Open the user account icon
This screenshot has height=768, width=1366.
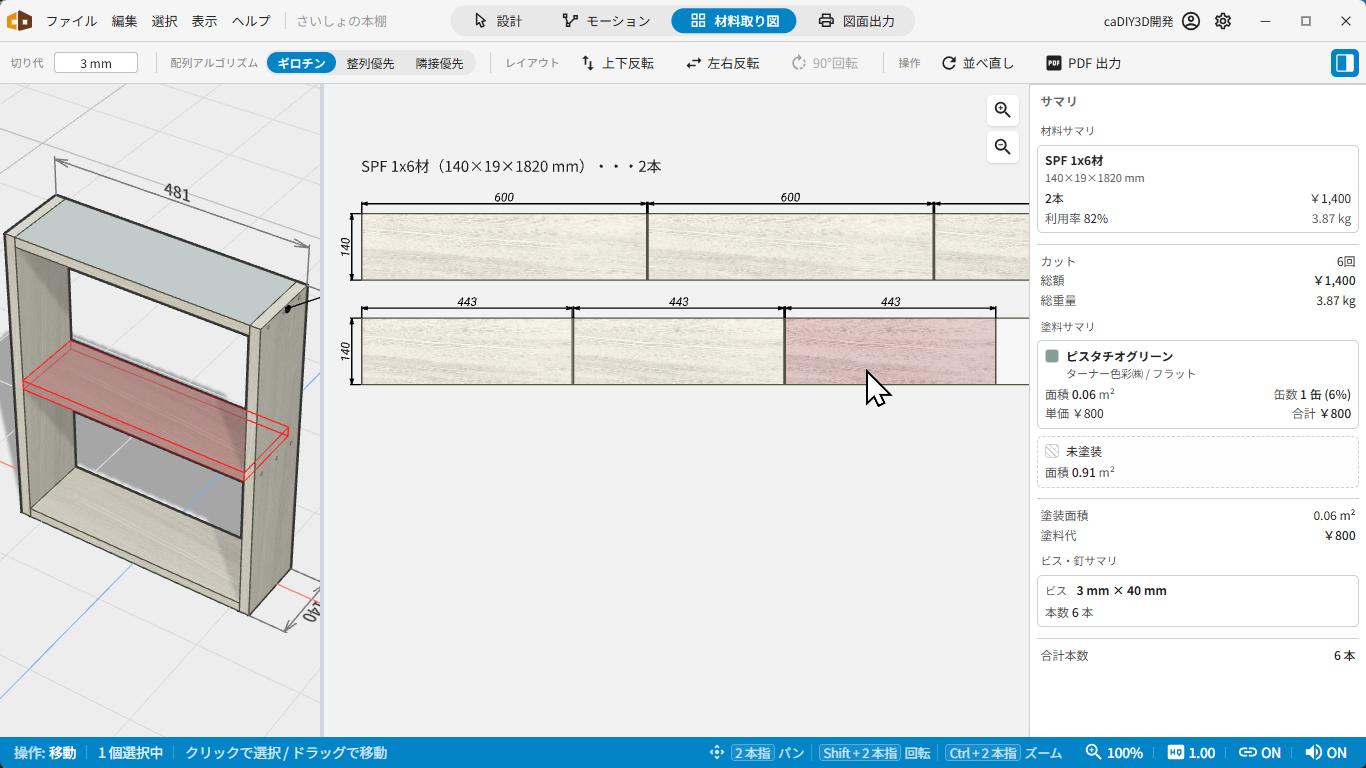(1191, 21)
